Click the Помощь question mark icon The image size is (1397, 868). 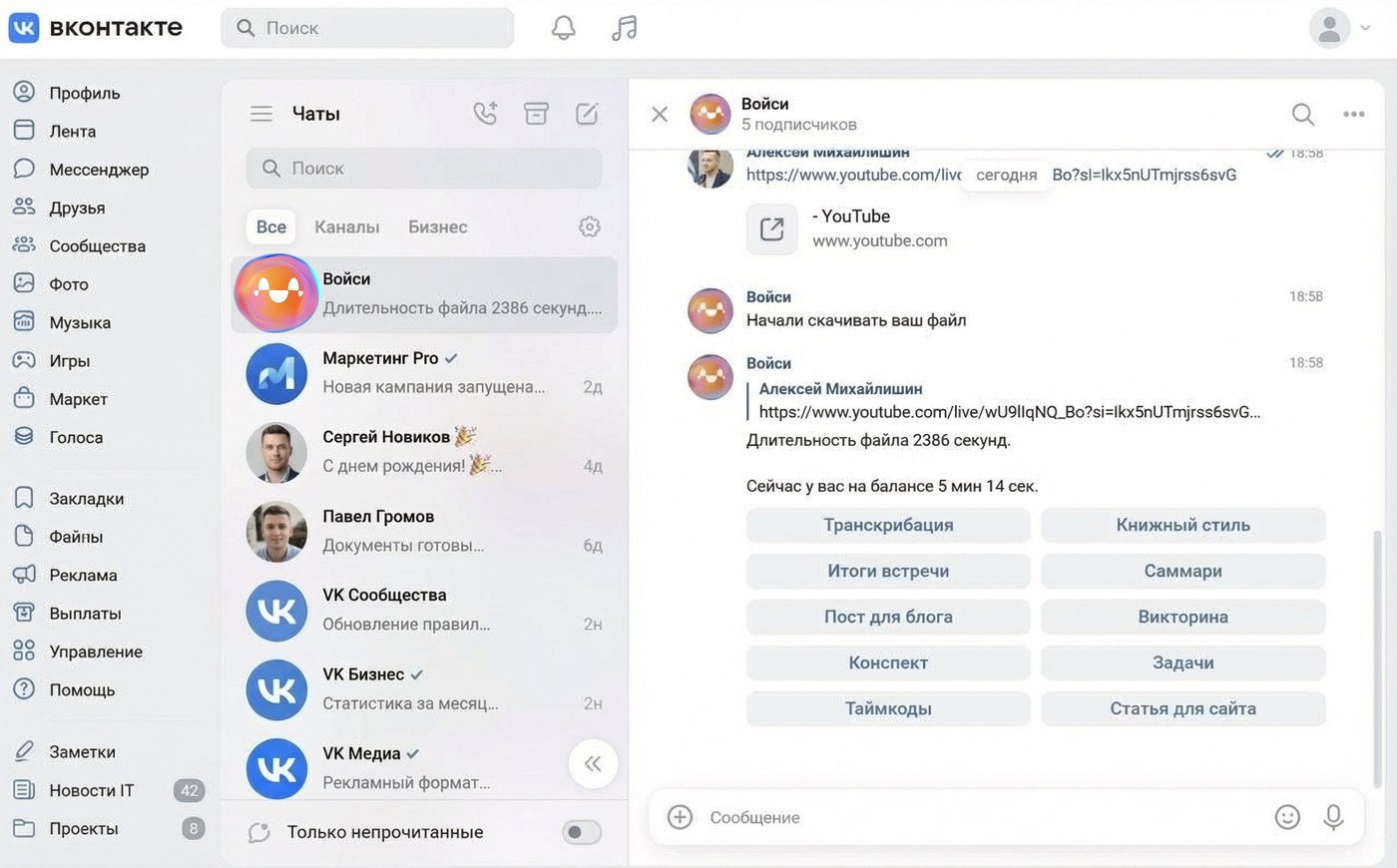click(x=24, y=688)
